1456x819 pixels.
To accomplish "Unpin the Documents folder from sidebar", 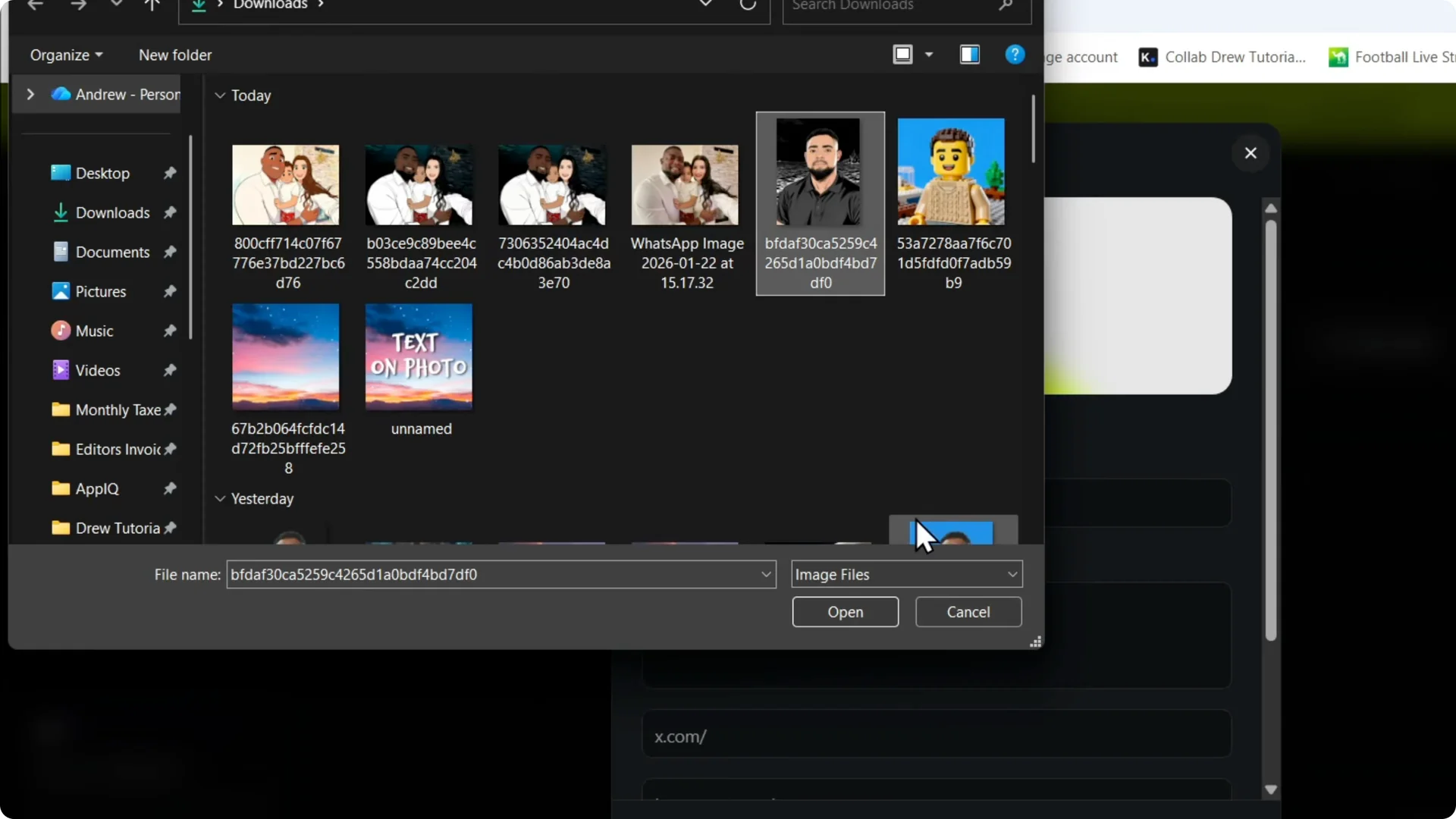I will (x=170, y=252).
